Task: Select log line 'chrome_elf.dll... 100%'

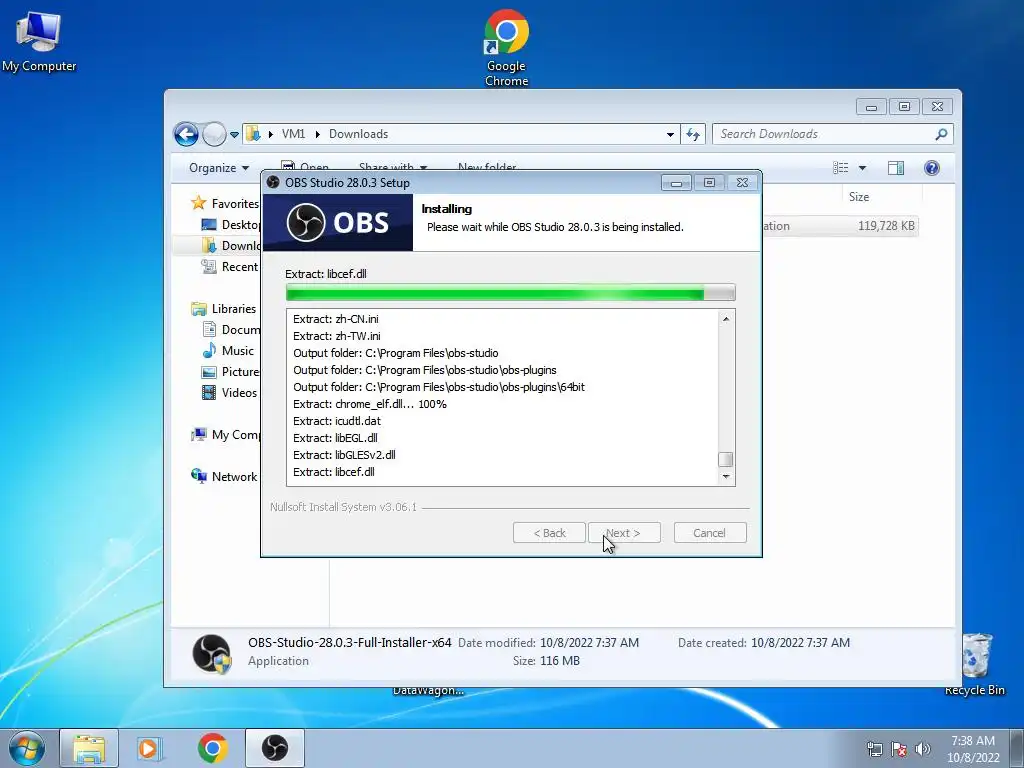Action: (370, 404)
